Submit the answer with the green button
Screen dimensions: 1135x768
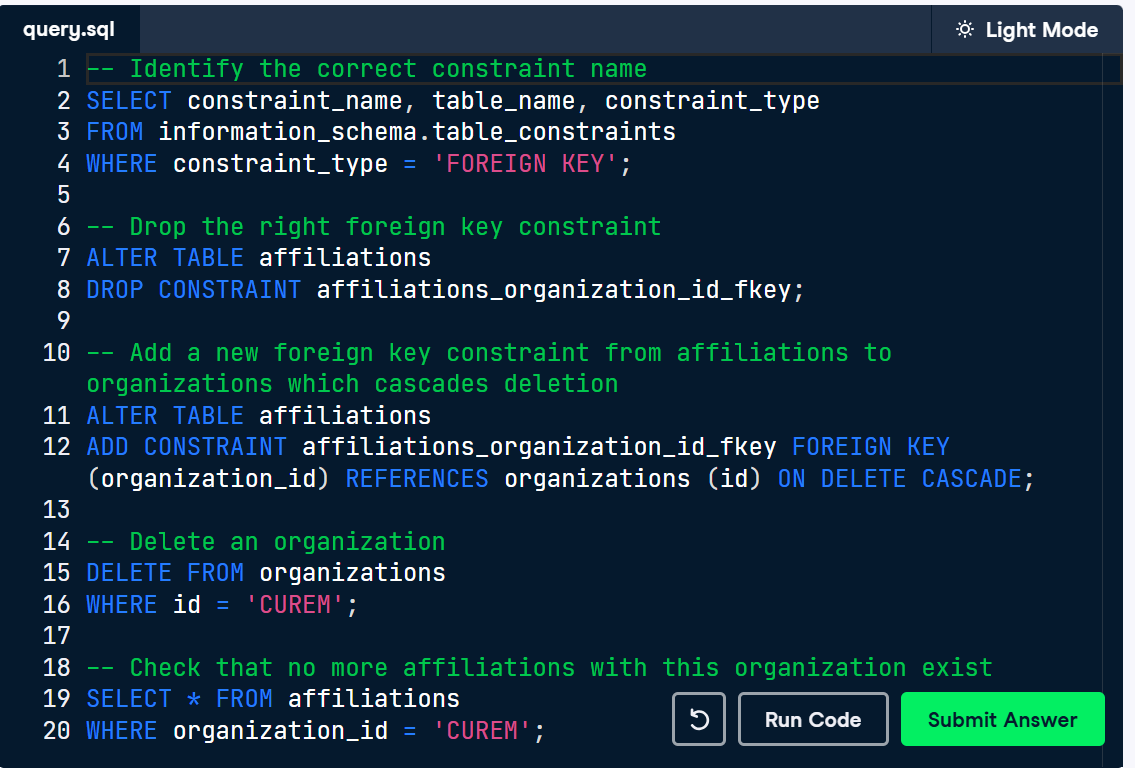(1003, 719)
